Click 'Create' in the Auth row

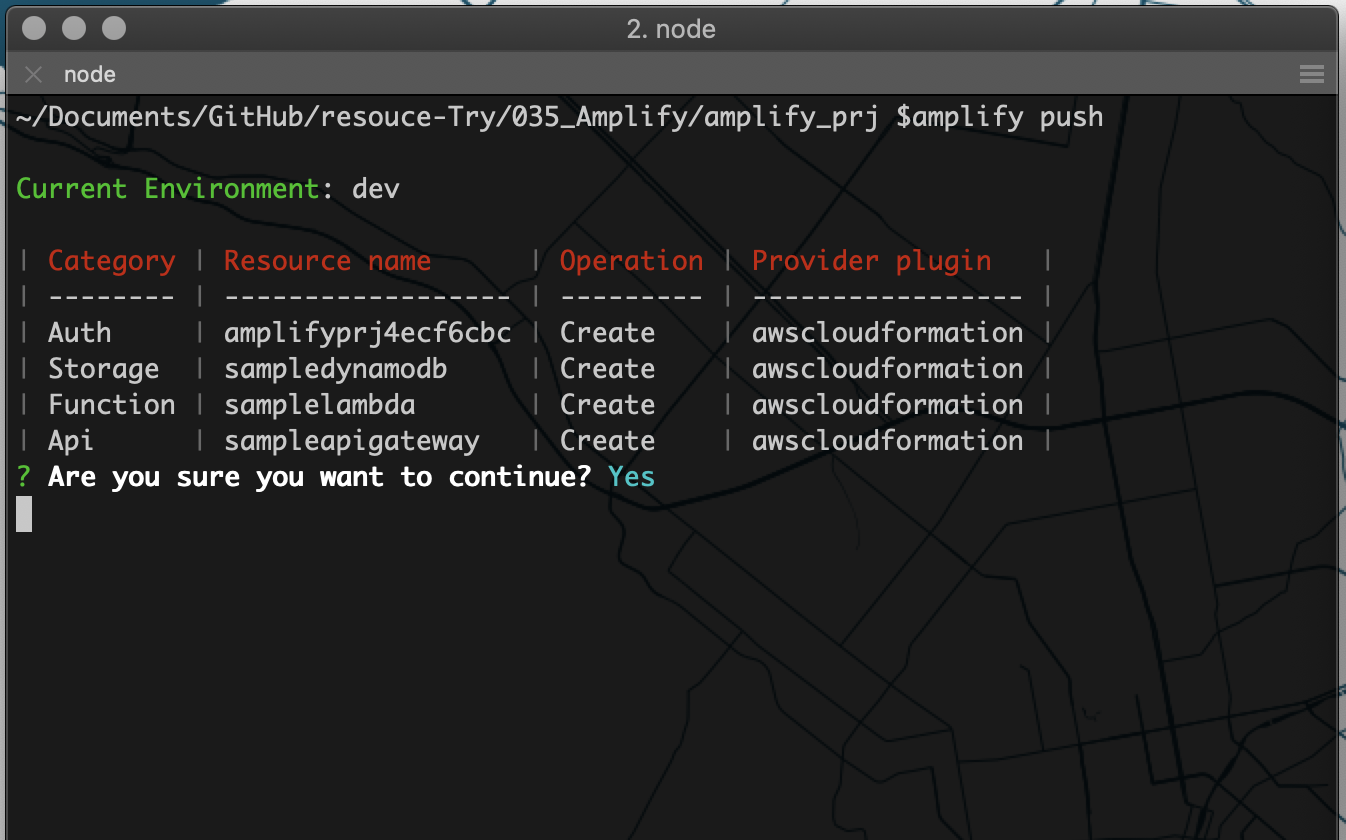[x=607, y=333]
